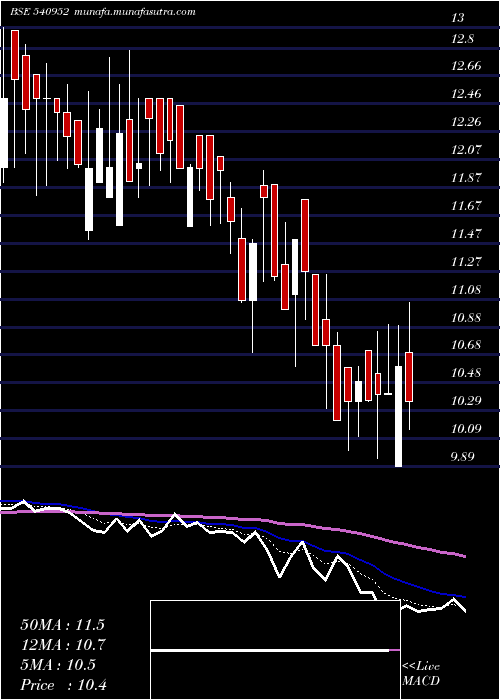Click the 12MA : 10.7 readout

[x=62, y=645]
